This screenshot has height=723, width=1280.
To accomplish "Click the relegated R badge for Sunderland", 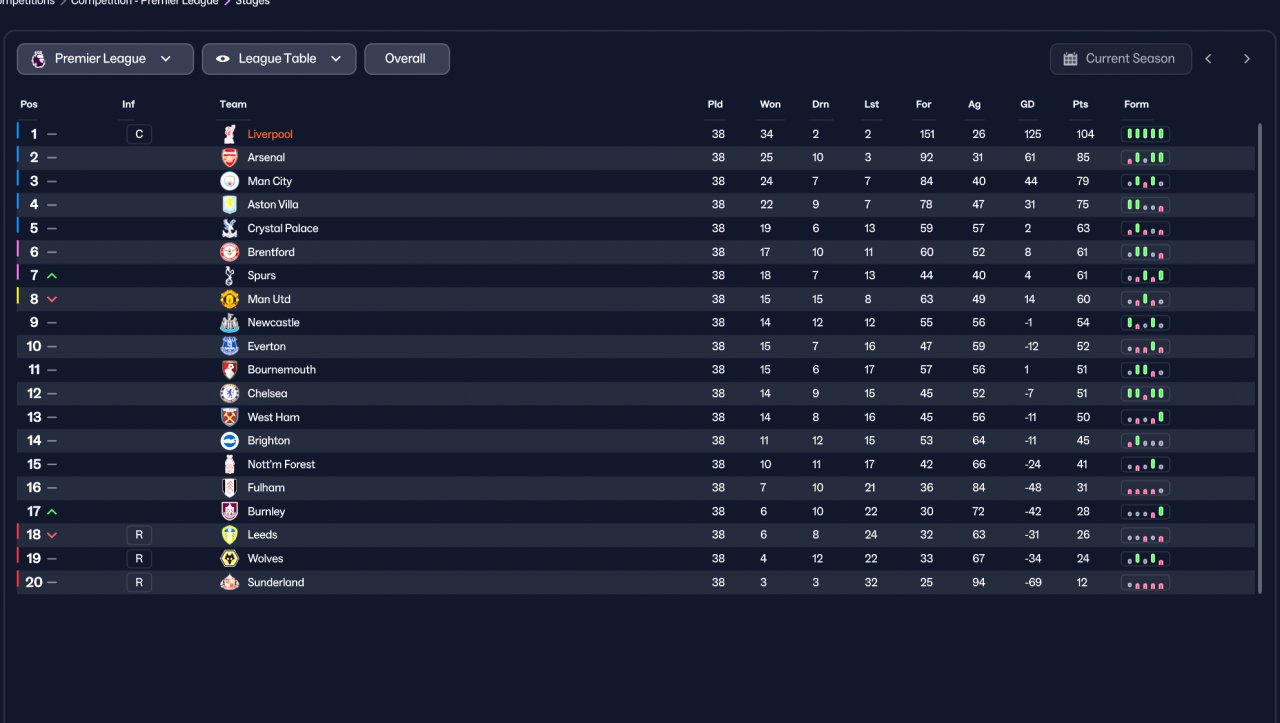I will pyautogui.click(x=139, y=582).
